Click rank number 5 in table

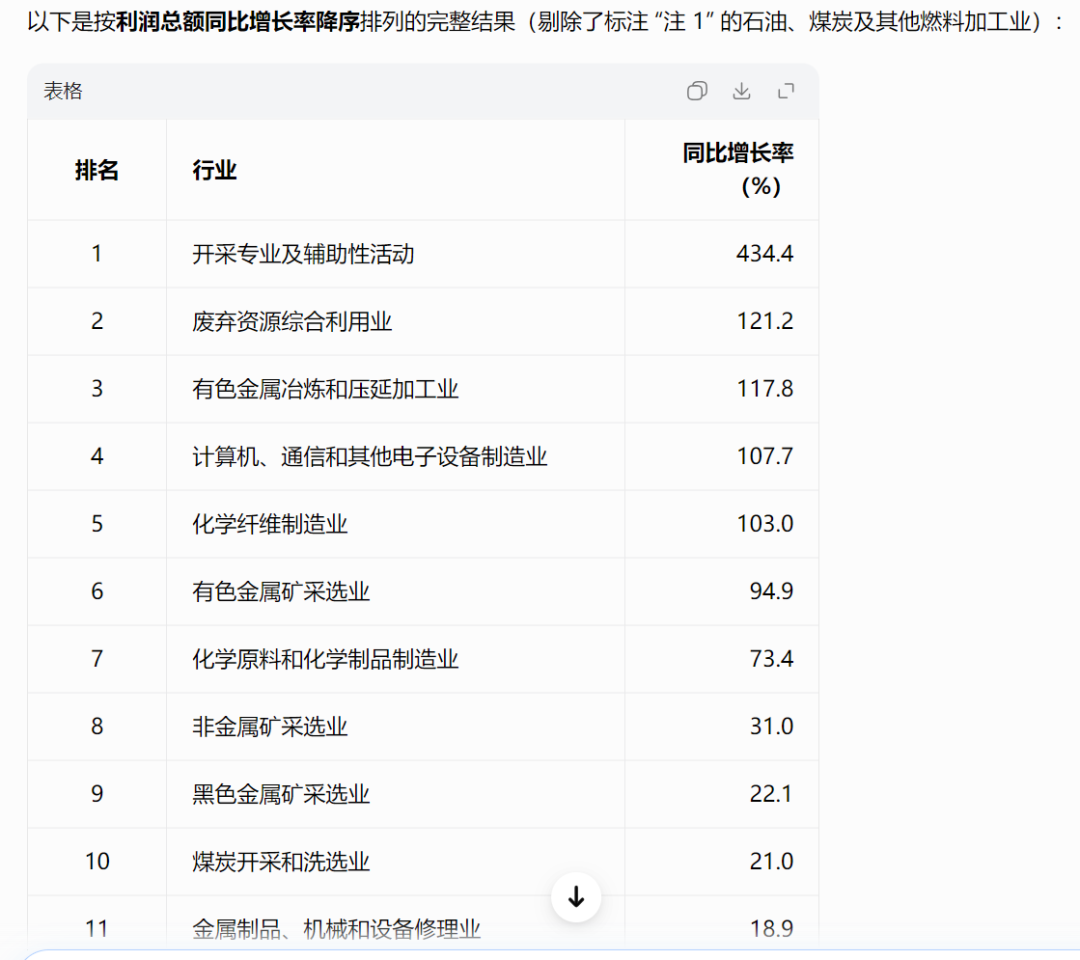(x=97, y=523)
